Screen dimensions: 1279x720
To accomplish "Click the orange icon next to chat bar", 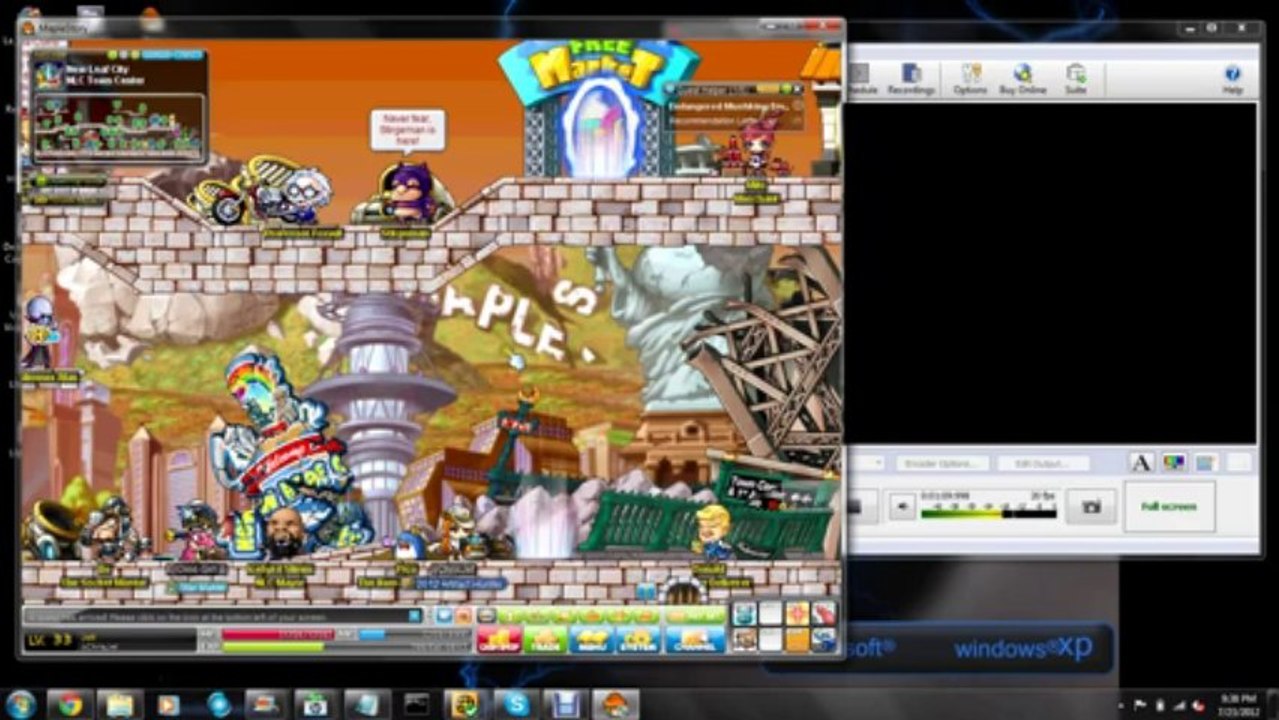I will [x=463, y=616].
